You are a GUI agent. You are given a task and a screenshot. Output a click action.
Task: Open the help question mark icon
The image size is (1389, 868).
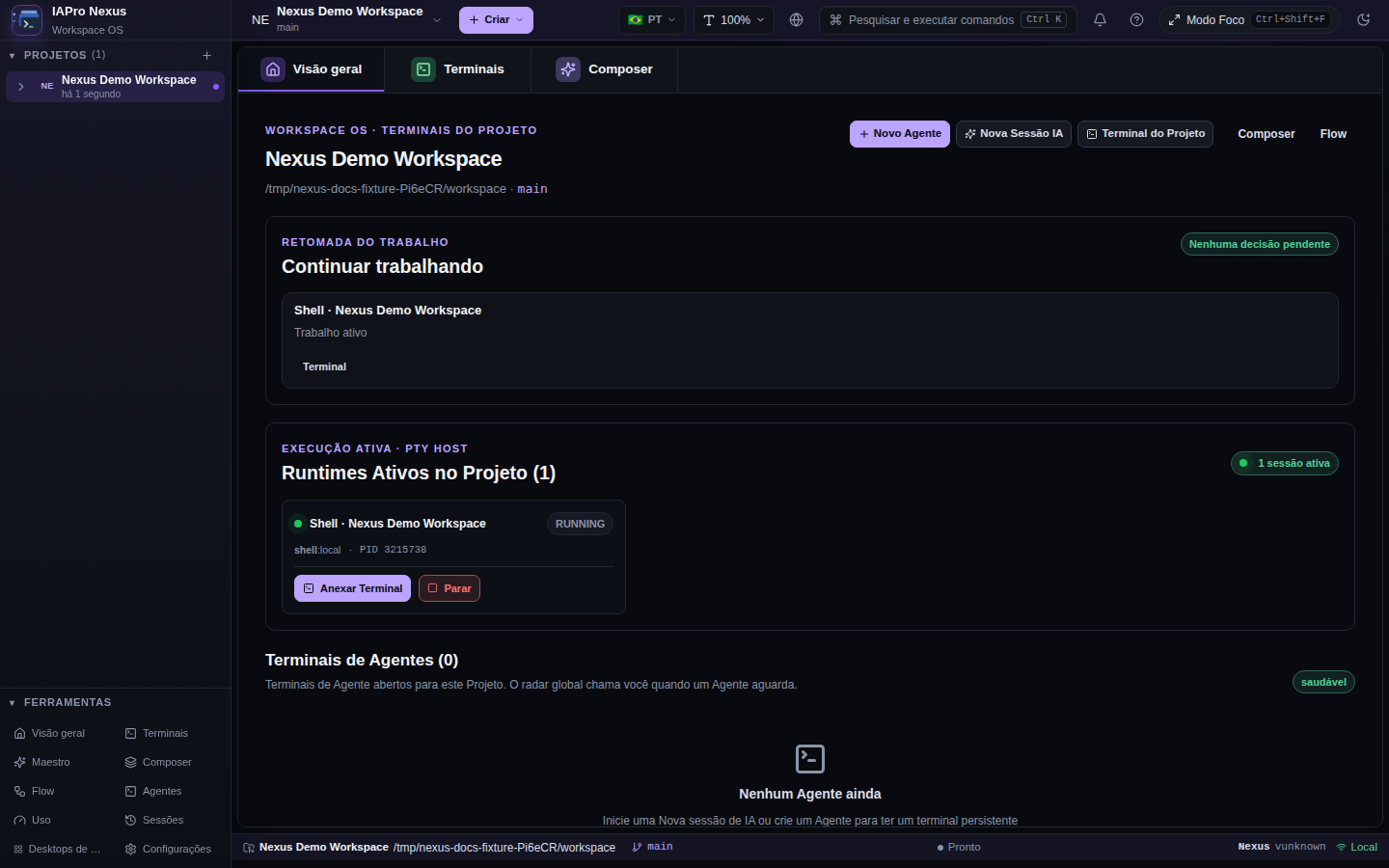tap(1136, 19)
